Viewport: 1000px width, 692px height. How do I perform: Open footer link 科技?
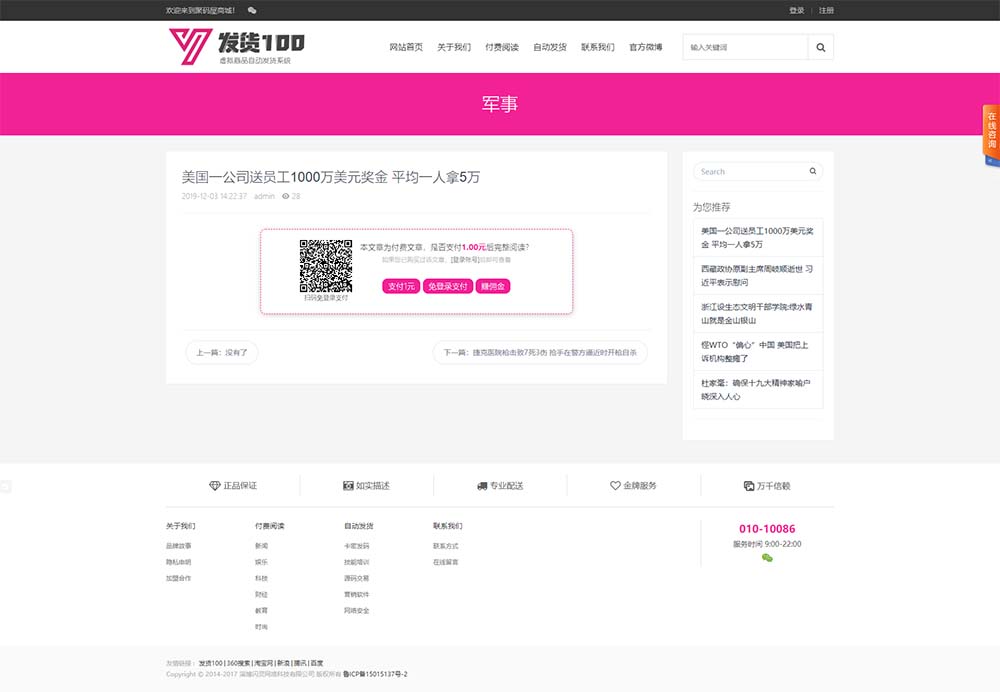[x=261, y=578]
